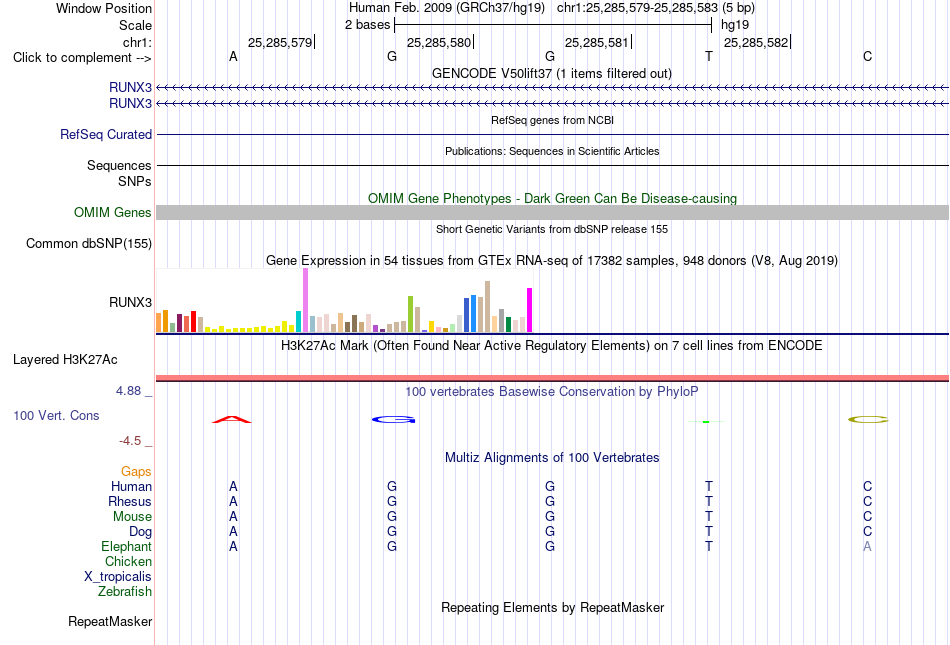Image resolution: width=950 pixels, height=645 pixels.
Task: Click the GENCODE V50lift37 track title
Action: pyautogui.click(x=552, y=74)
